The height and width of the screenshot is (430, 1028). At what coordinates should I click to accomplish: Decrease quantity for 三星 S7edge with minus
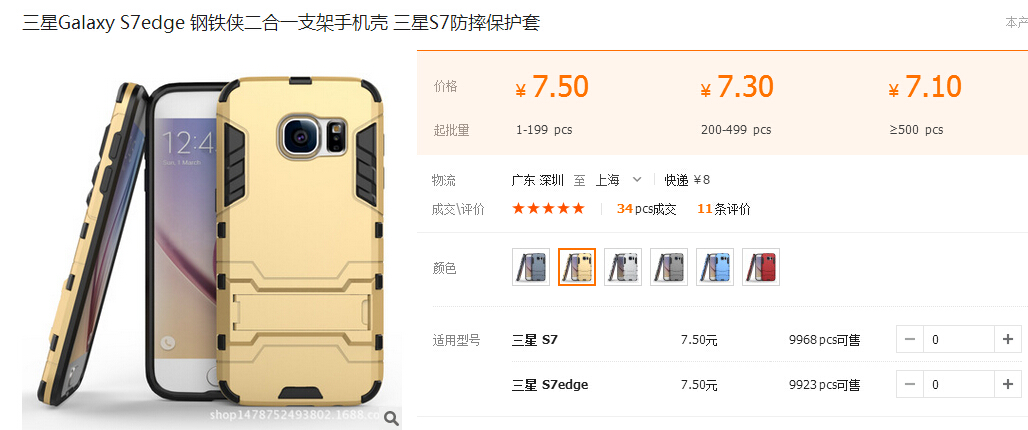pos(910,384)
